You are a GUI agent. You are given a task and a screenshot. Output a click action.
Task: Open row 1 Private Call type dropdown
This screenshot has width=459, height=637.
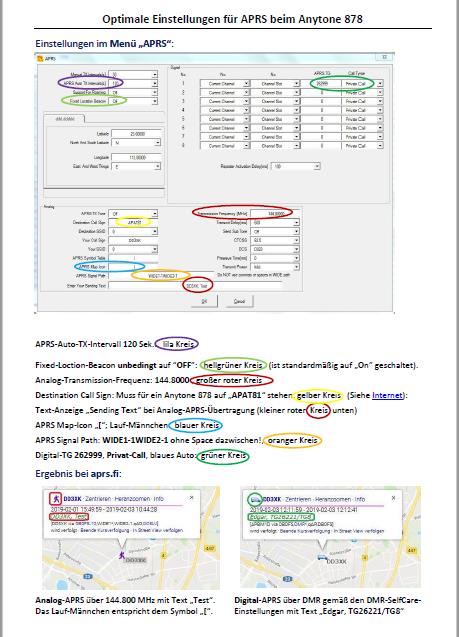380,84
